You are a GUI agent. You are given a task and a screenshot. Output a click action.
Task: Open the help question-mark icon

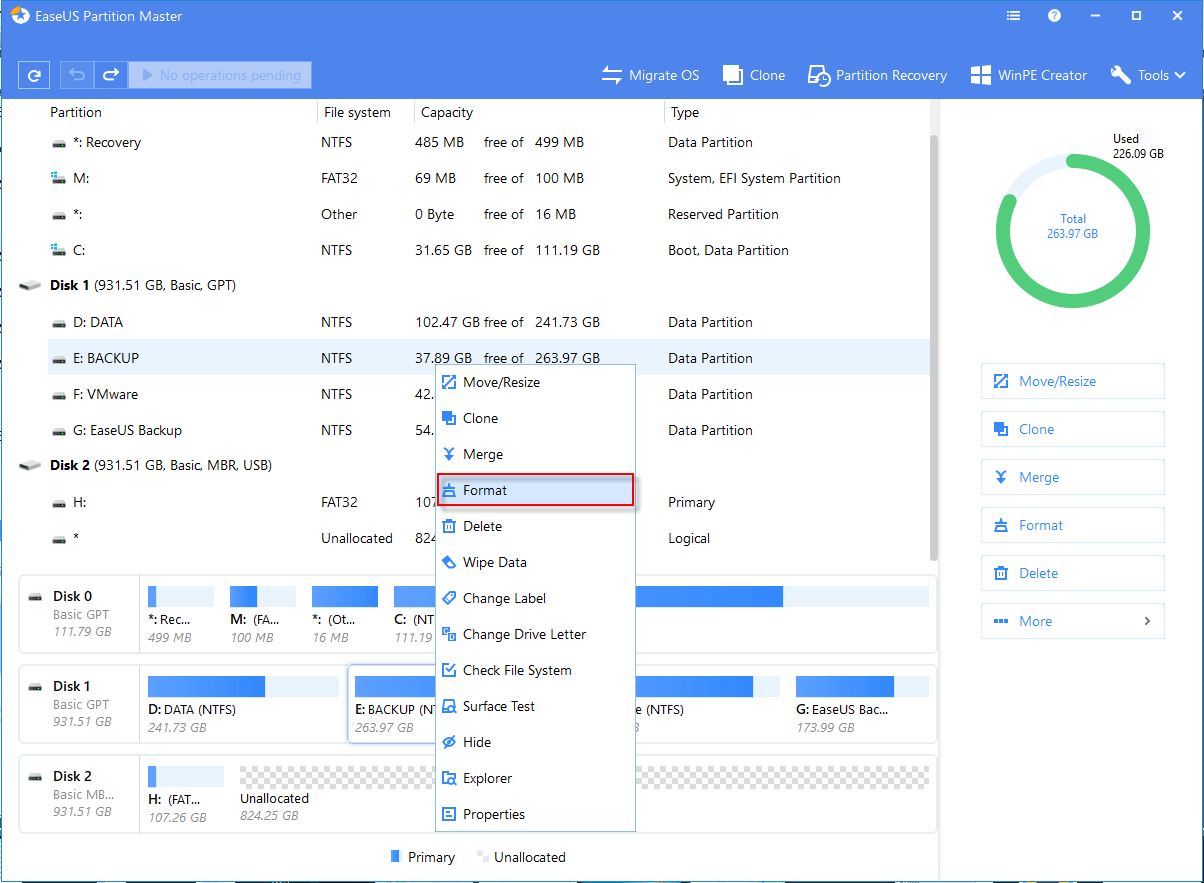coord(1054,16)
